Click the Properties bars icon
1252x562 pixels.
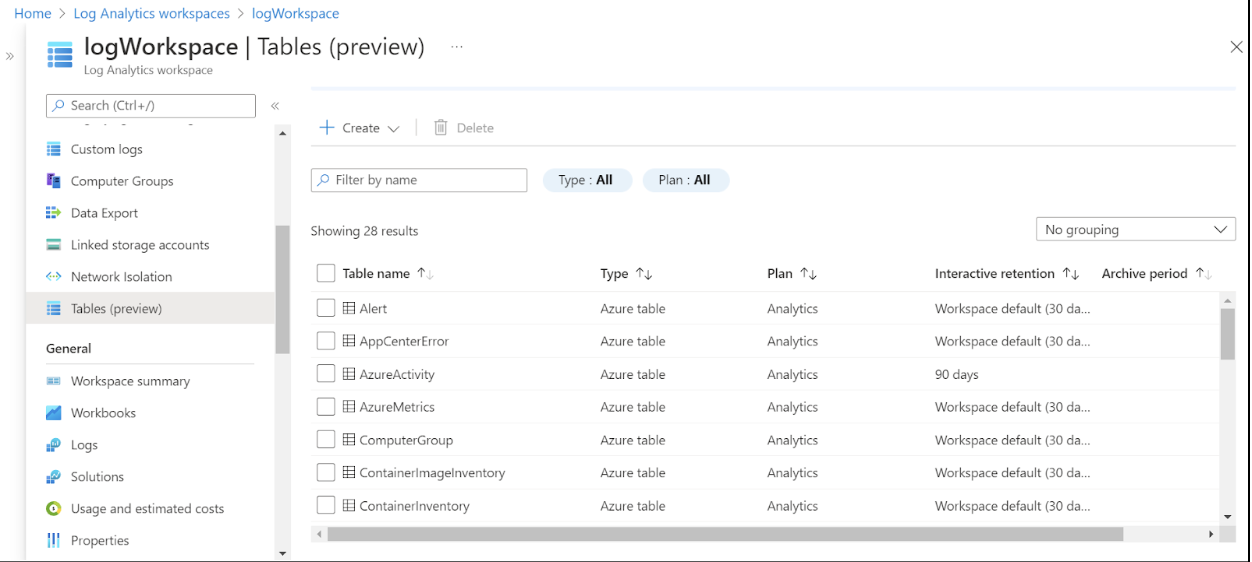[x=54, y=541]
